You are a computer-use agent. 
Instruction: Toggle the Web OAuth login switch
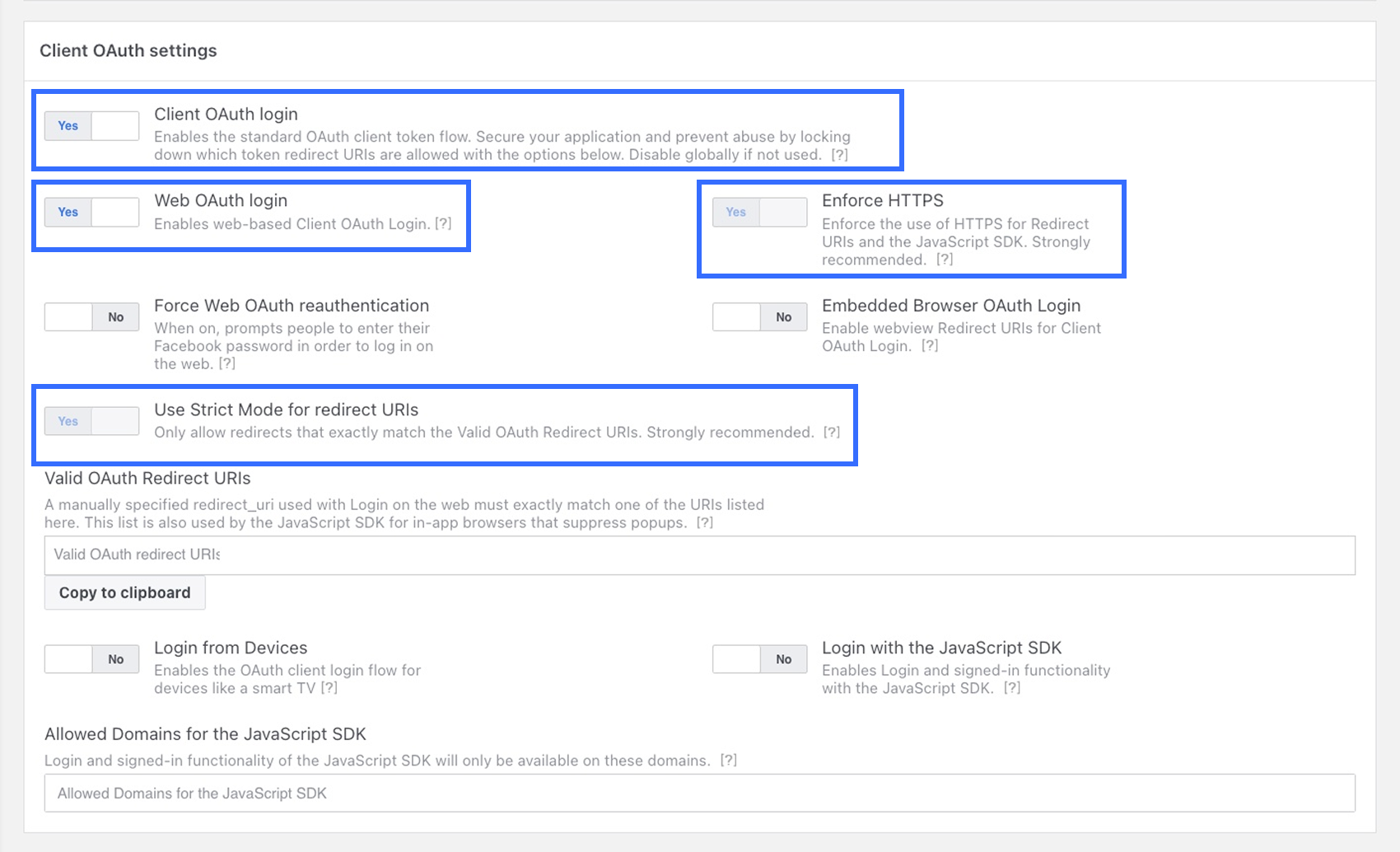91,213
